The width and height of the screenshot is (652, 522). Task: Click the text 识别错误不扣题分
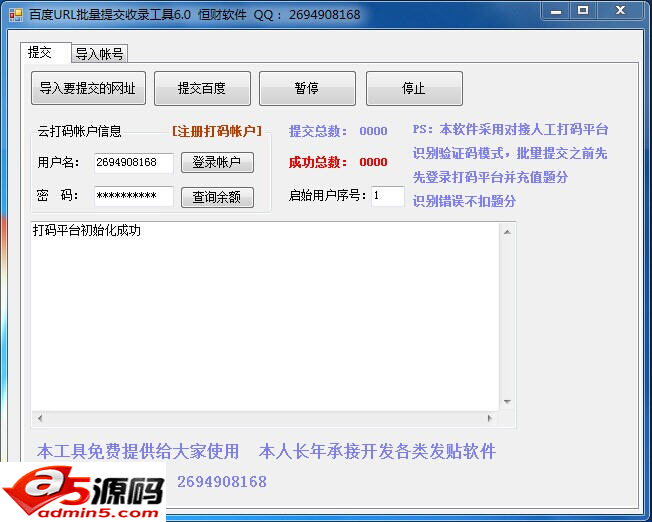tap(464, 201)
